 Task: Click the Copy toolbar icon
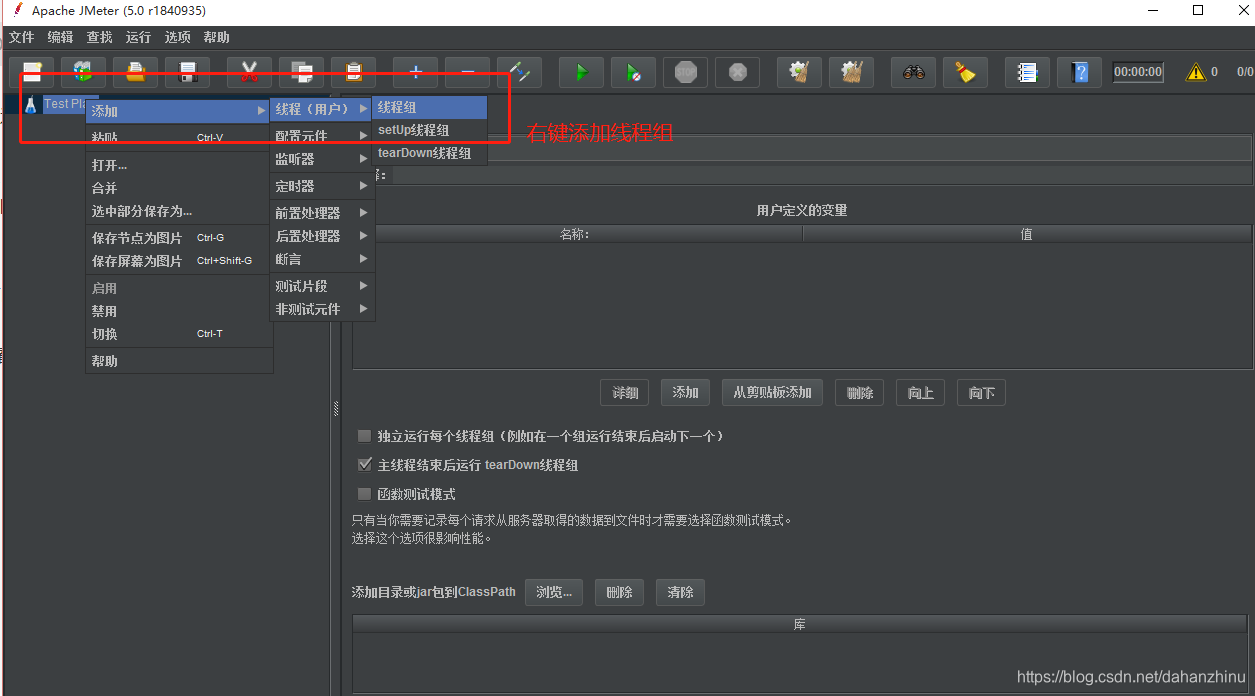(x=301, y=72)
